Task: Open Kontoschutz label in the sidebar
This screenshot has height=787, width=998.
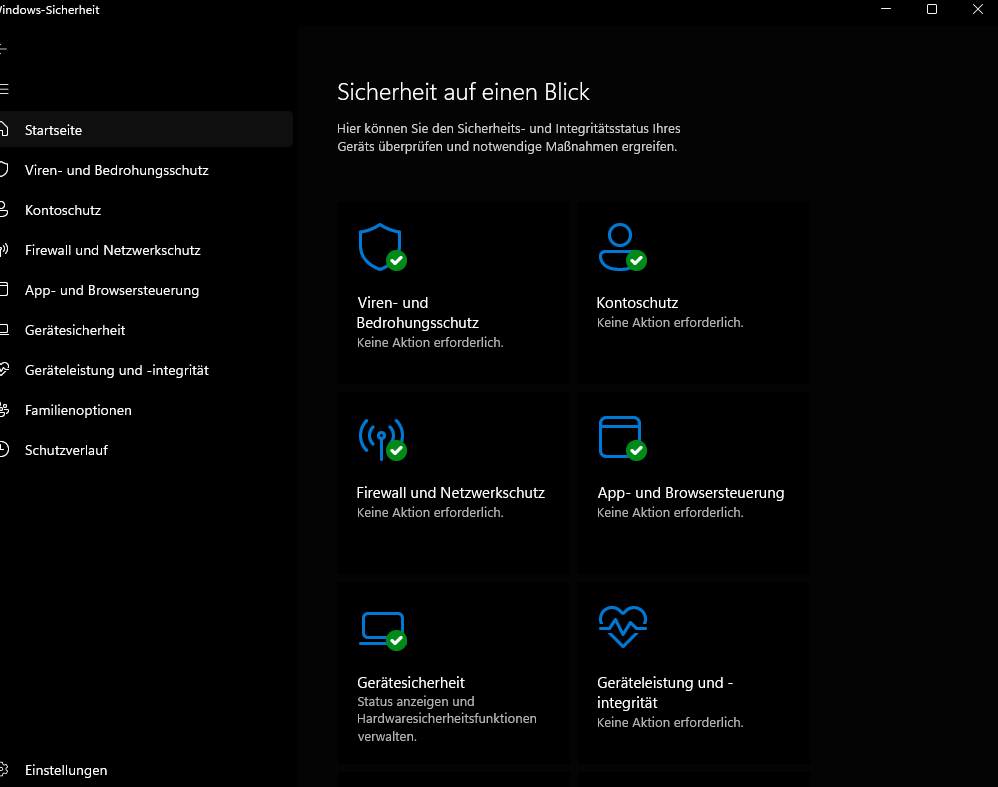Action: tap(63, 210)
